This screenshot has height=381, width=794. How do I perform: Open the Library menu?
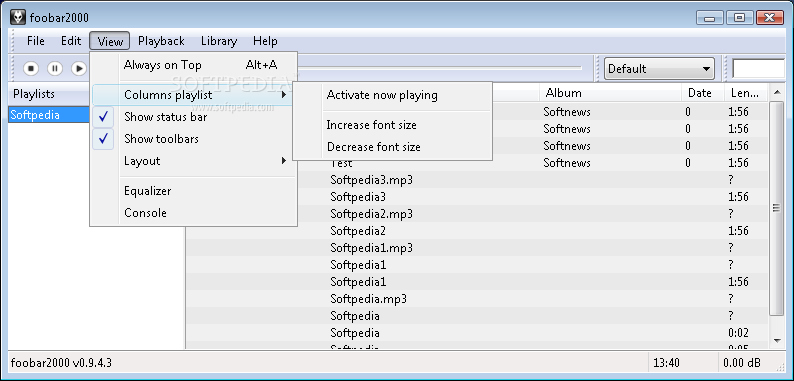click(219, 41)
